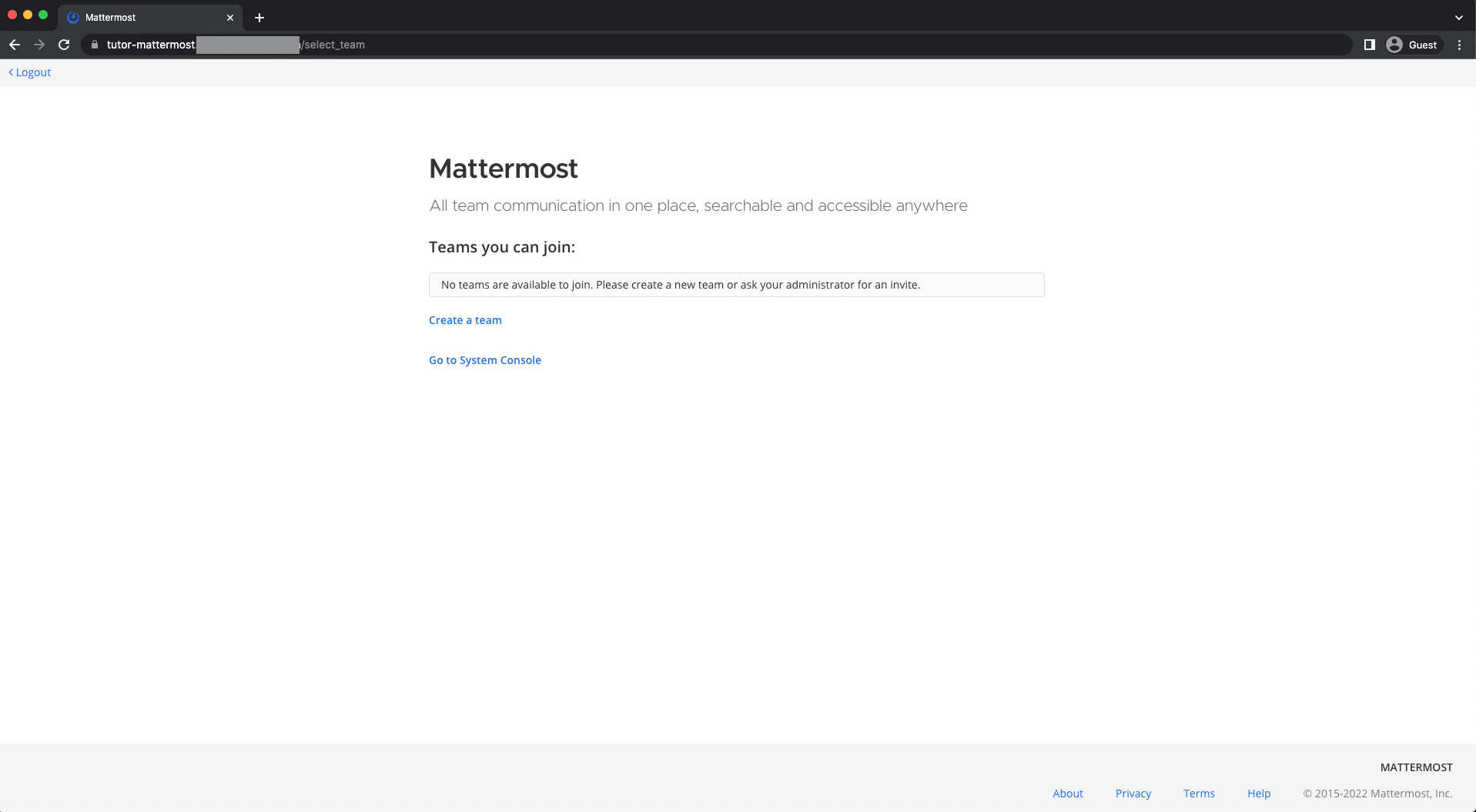Click the yellow macOS minimize button
Viewport: 1476px width, 812px height.
[x=28, y=15]
